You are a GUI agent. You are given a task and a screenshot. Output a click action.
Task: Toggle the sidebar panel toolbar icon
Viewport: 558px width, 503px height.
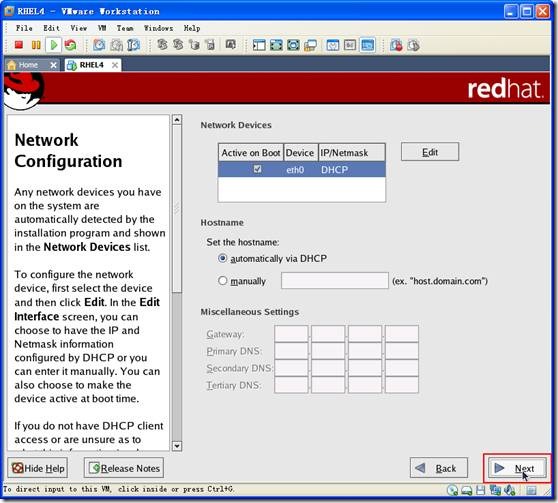point(259,45)
